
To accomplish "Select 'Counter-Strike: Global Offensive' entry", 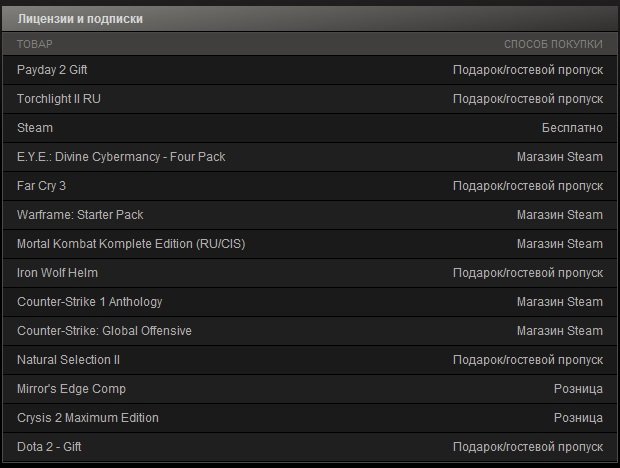I will (310, 331).
